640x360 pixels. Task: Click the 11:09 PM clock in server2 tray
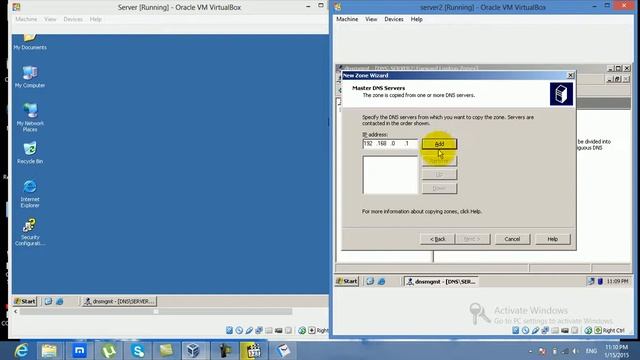(617, 281)
